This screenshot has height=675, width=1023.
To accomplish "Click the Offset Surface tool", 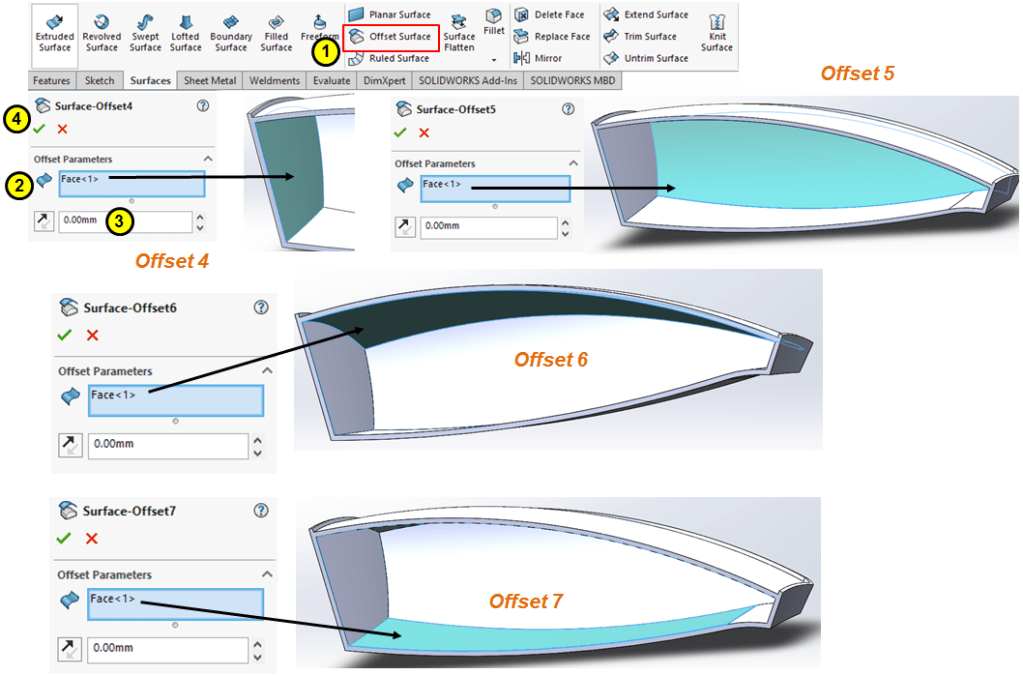I will [391, 37].
